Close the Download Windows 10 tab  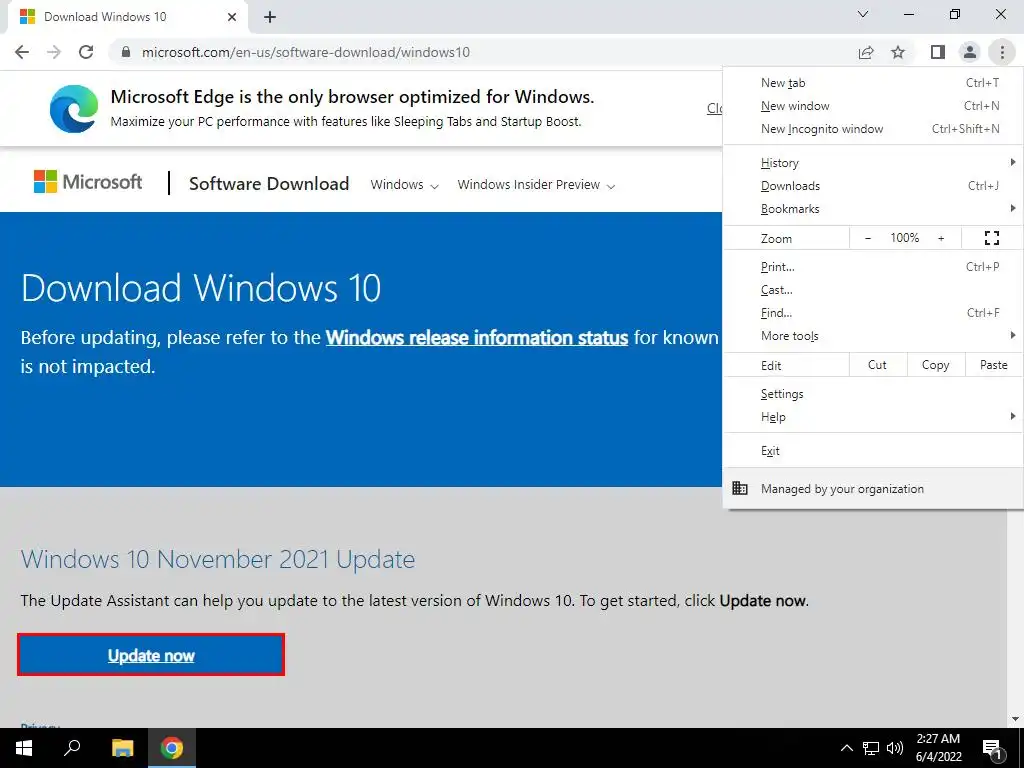tap(232, 17)
